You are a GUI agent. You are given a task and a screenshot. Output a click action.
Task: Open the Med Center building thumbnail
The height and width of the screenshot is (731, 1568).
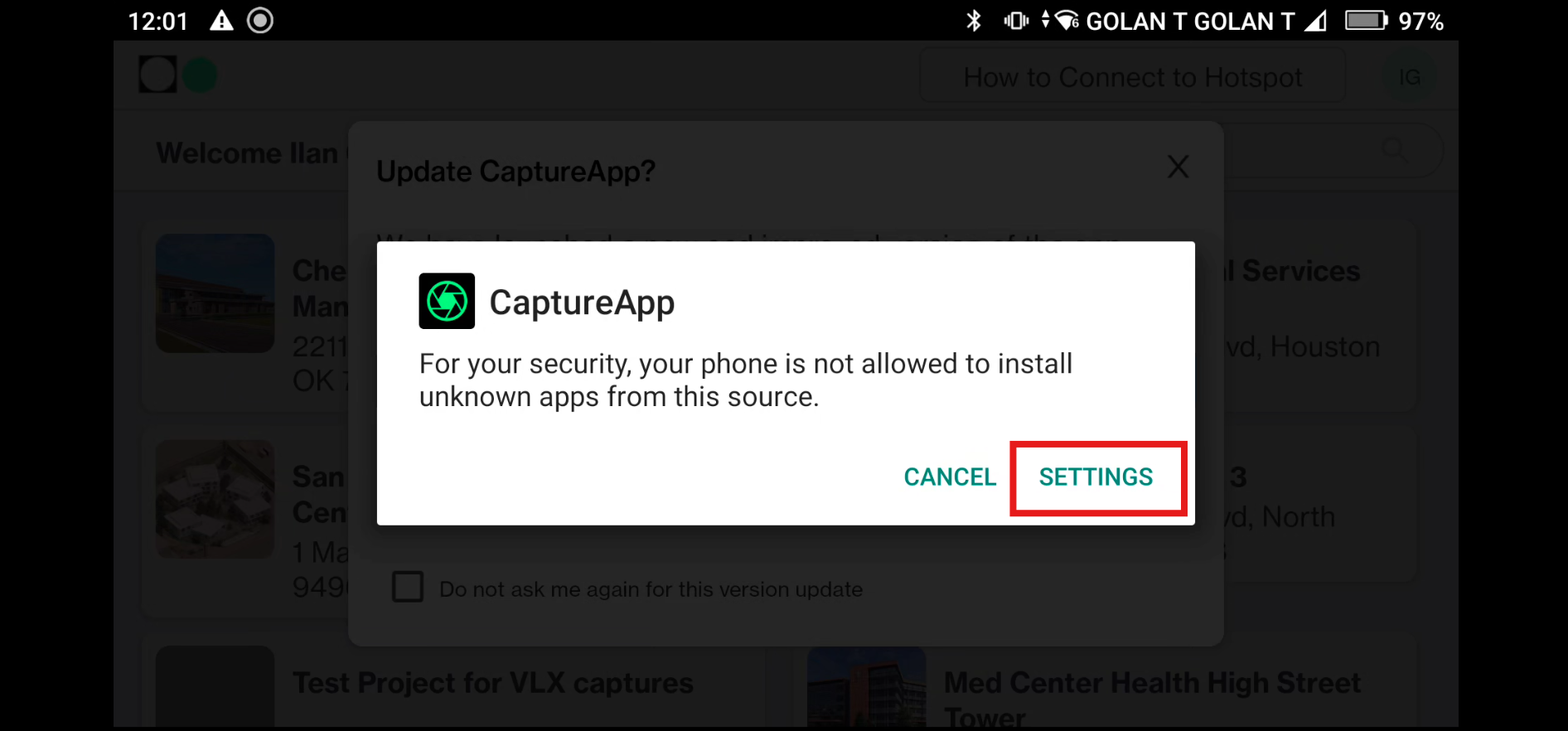pyautogui.click(x=866, y=687)
